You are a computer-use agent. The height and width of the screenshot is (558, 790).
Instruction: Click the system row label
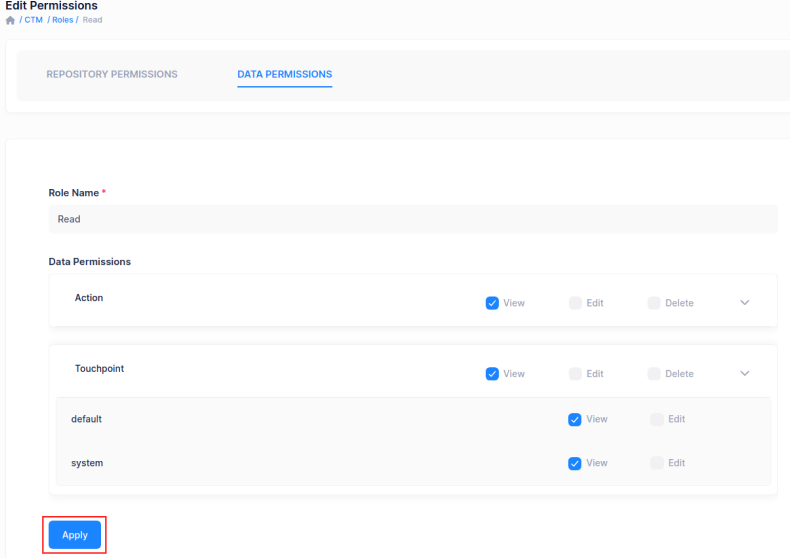pyautogui.click(x=87, y=463)
